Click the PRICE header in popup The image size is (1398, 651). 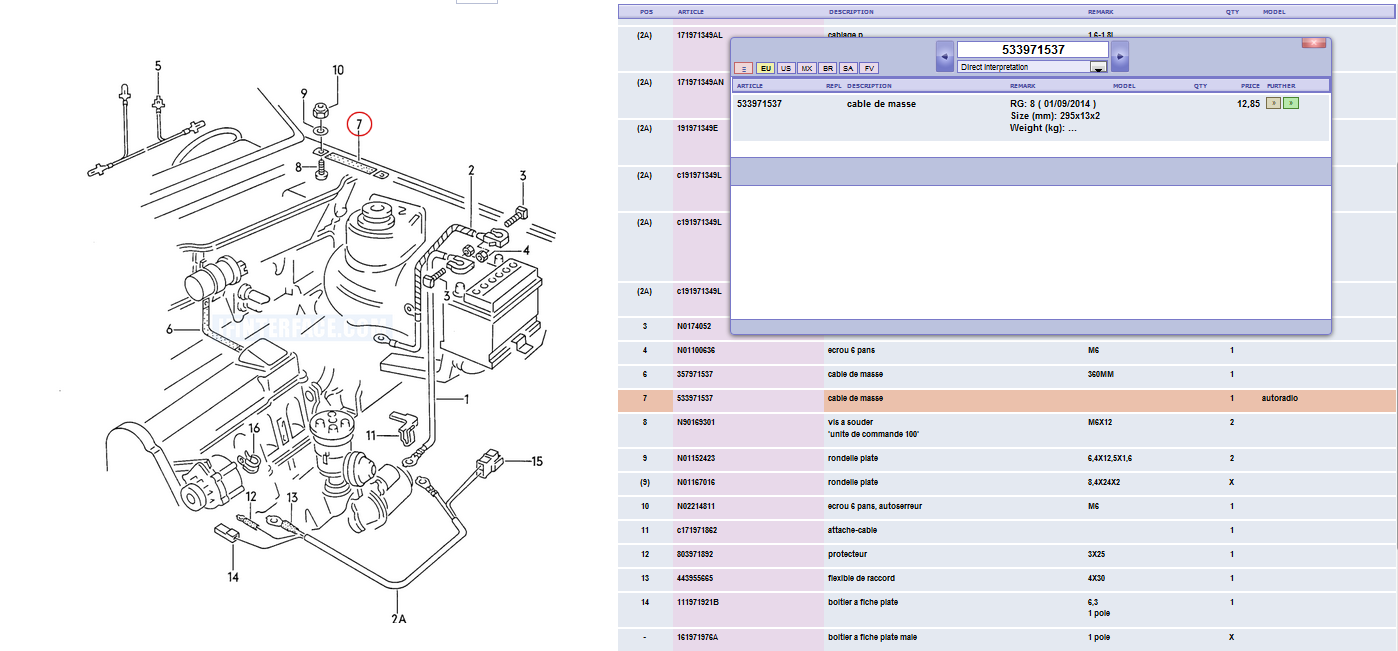[x=1250, y=86]
